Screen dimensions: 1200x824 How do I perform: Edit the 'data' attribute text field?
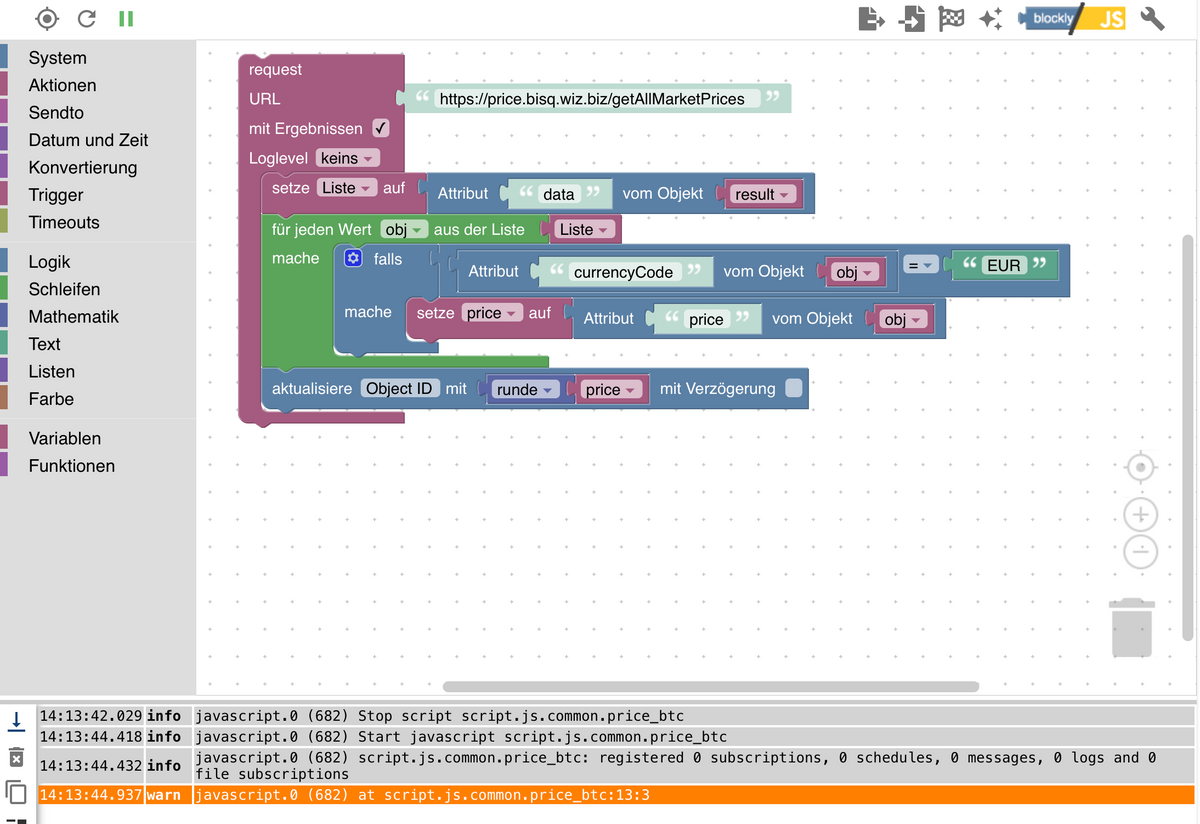pos(558,194)
